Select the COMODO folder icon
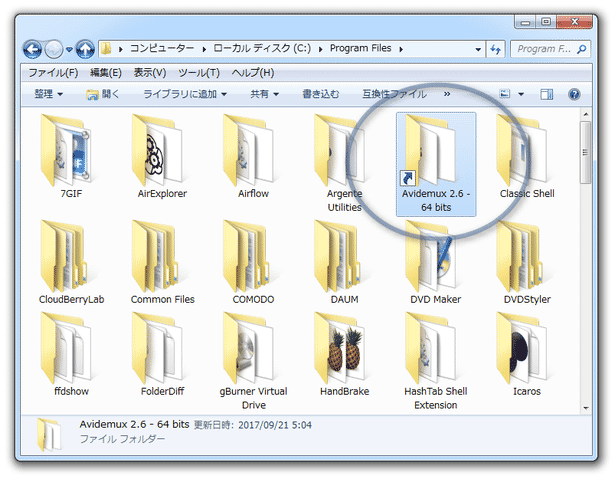This screenshot has width=615, height=479. tap(247, 257)
